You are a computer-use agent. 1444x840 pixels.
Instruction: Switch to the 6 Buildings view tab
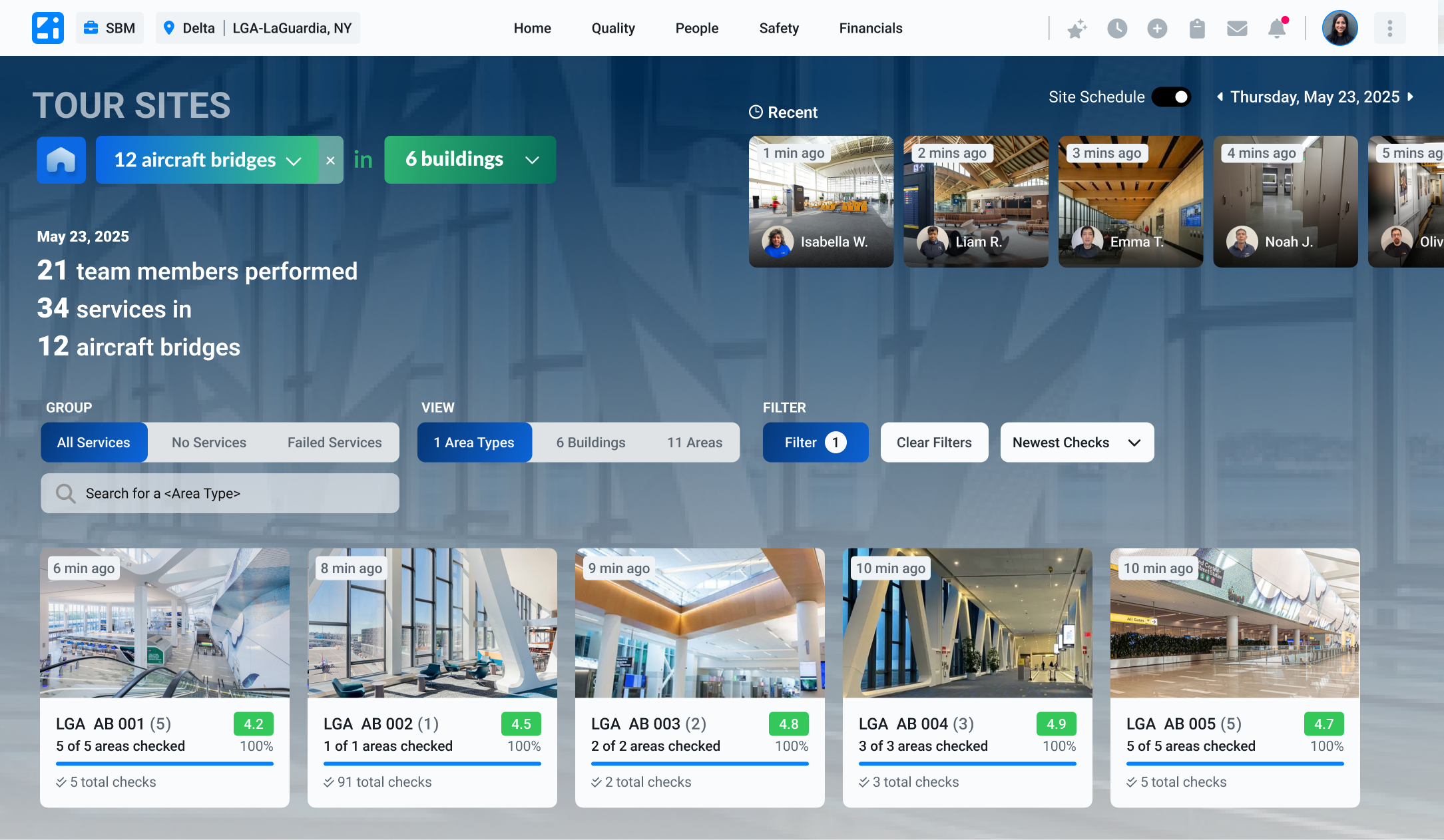[591, 443]
